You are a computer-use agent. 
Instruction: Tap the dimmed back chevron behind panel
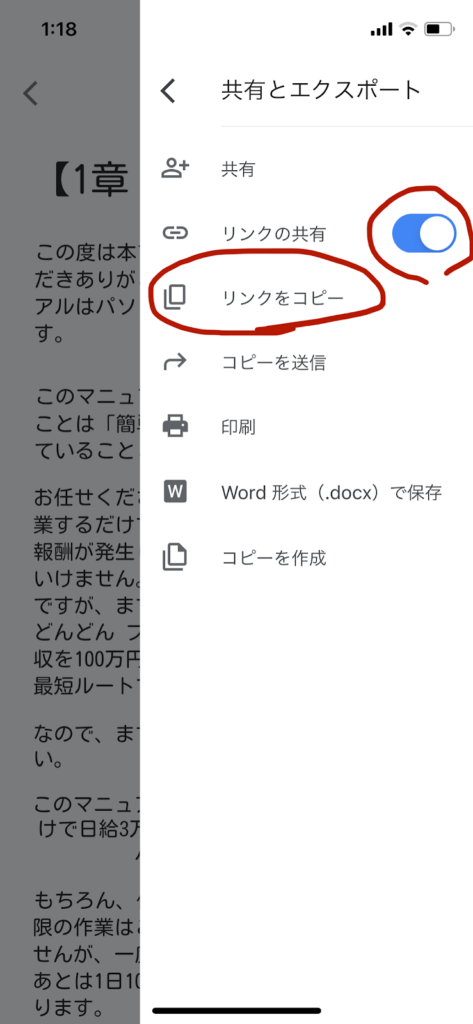31,93
